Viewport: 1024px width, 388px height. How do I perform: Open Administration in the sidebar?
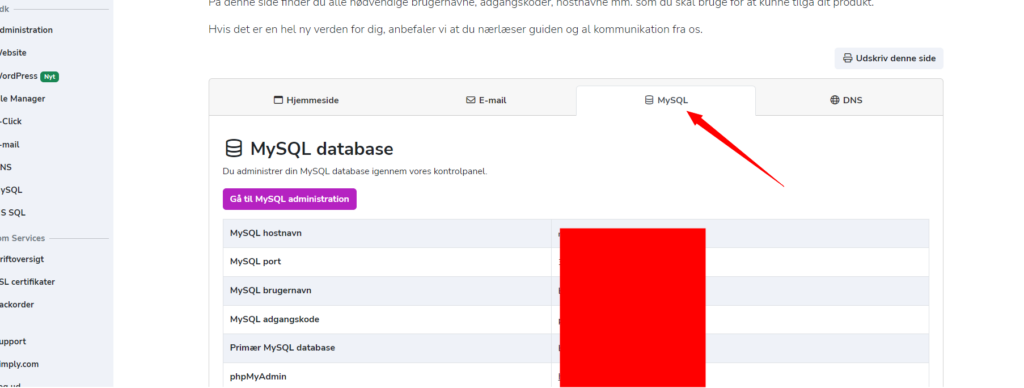(26, 30)
